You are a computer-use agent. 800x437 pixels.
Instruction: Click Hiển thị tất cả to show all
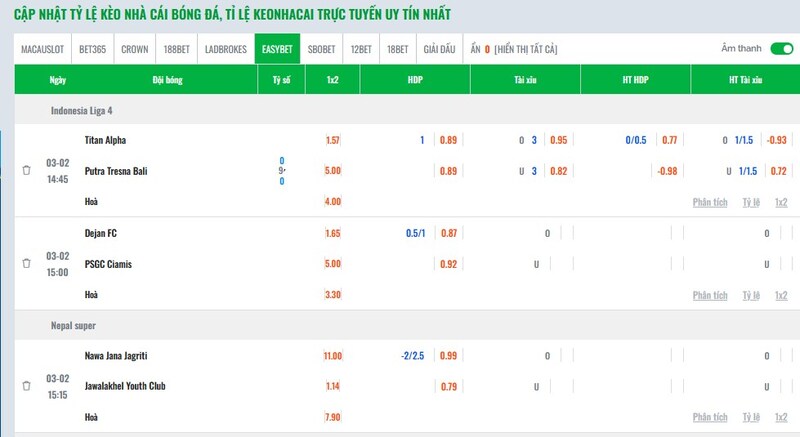526,49
